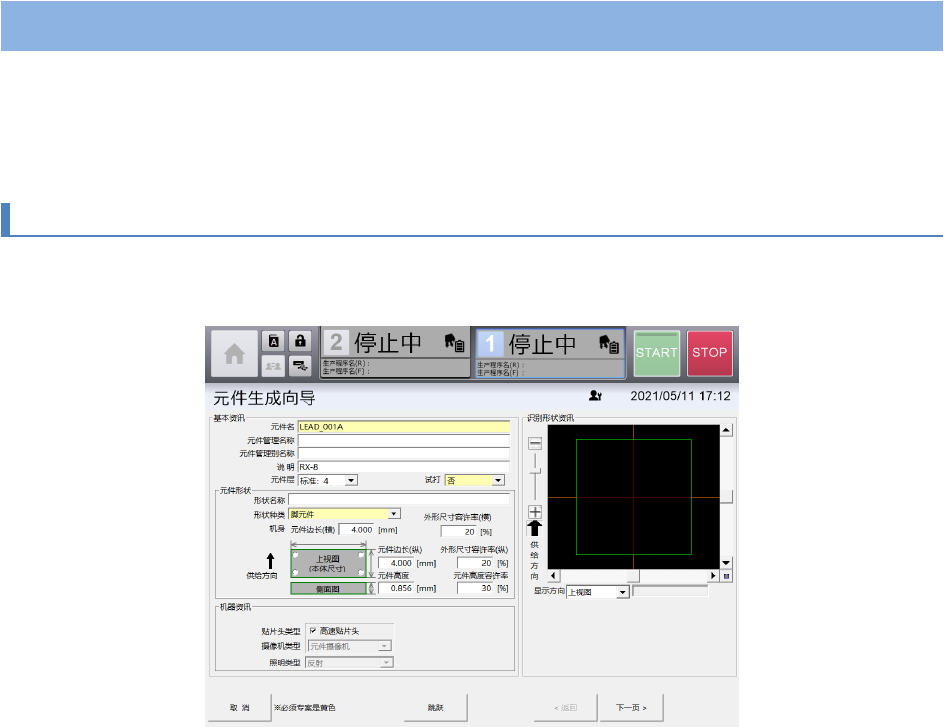The image size is (944, 727).
Task: Select lane 2 停止中 status panel
Action: [x=395, y=353]
